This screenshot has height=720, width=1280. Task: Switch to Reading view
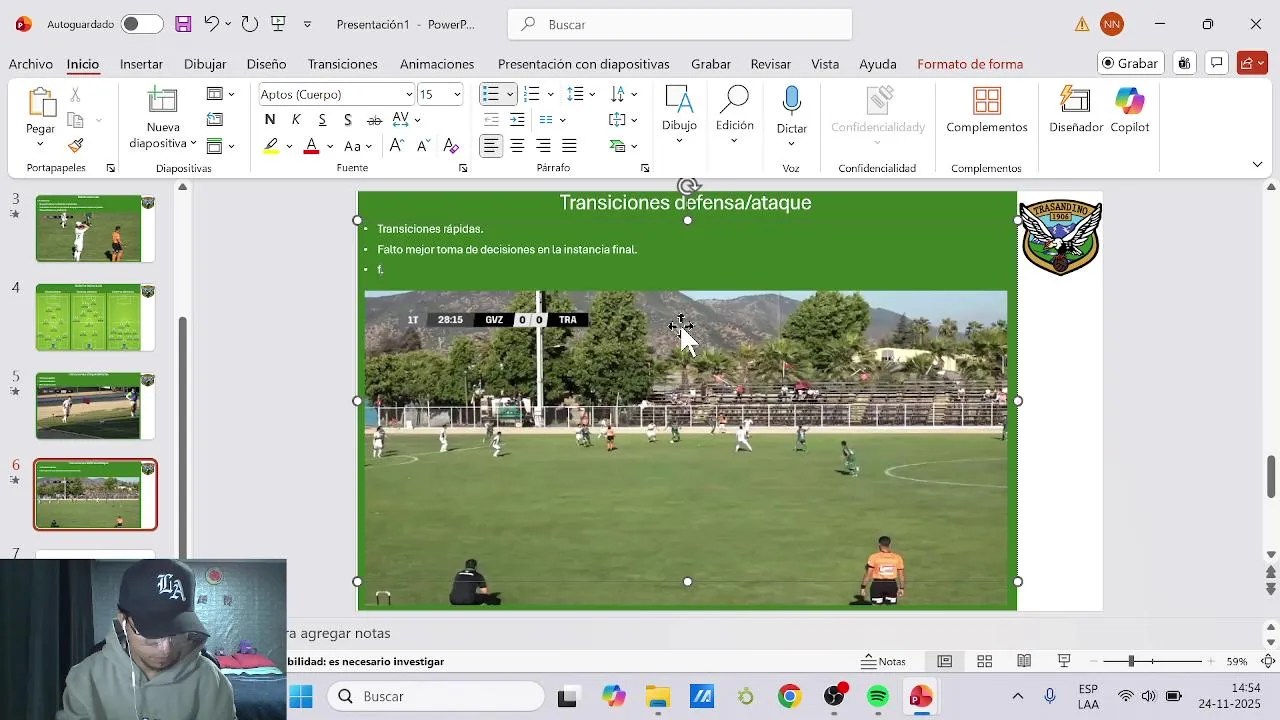tap(1024, 661)
